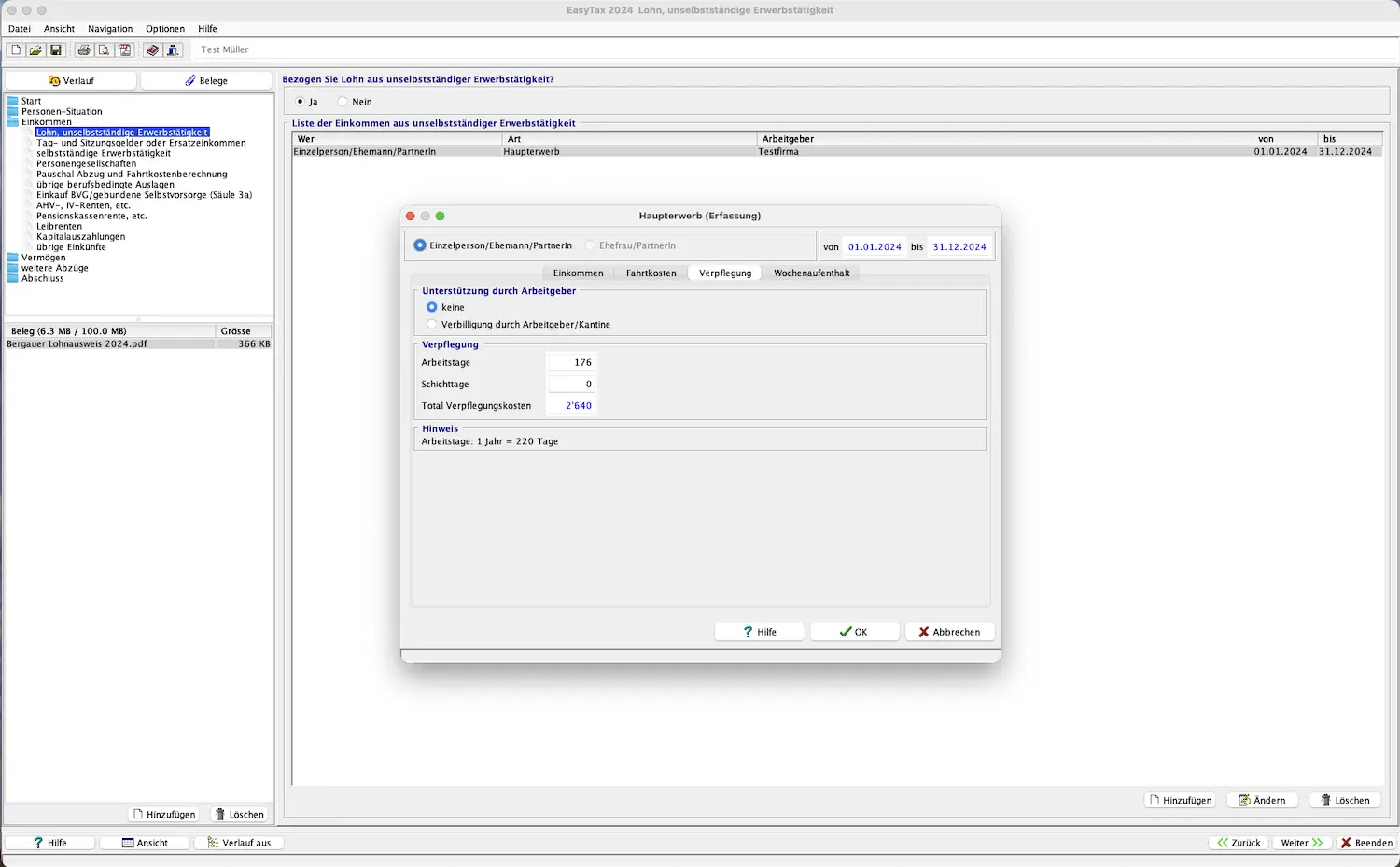Viewport: 1400px width, 867px height.
Task: Click the open file folder icon
Action: pos(35,50)
